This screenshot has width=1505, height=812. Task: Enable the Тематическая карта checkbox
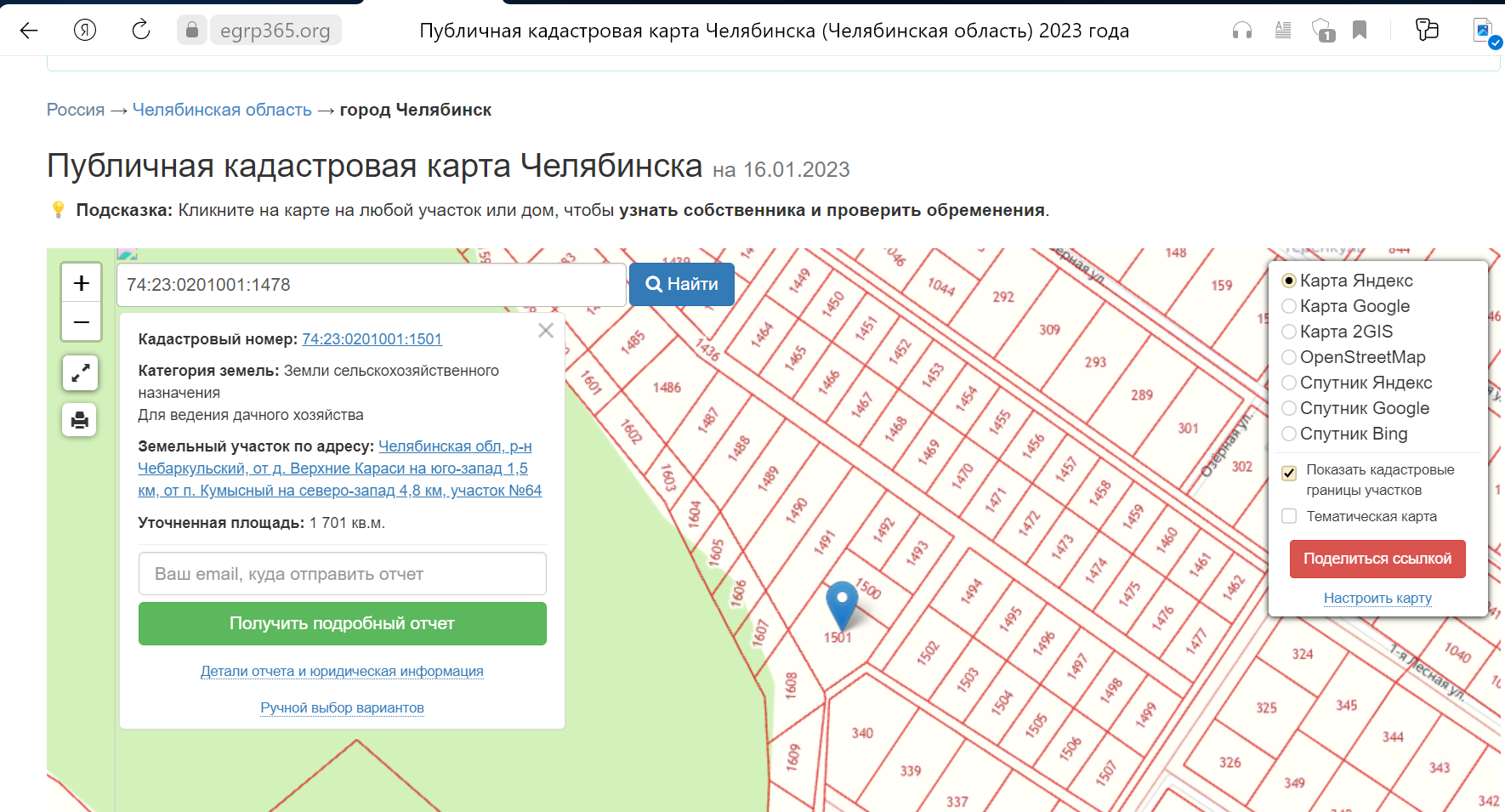tap(1289, 516)
